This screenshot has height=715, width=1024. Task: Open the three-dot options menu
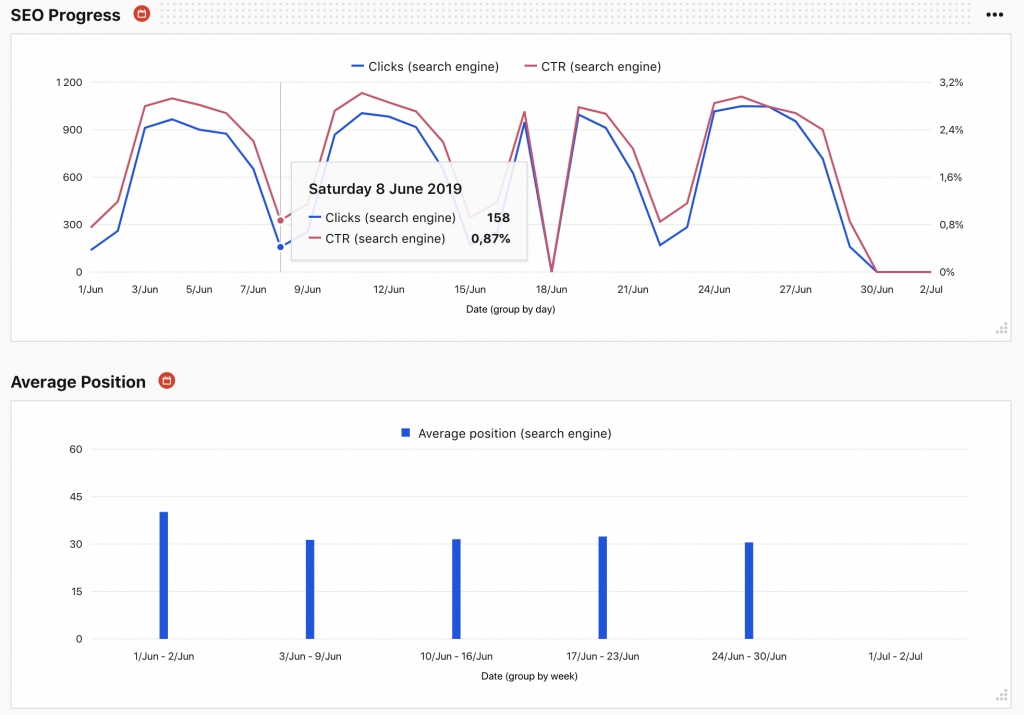[x=994, y=15]
